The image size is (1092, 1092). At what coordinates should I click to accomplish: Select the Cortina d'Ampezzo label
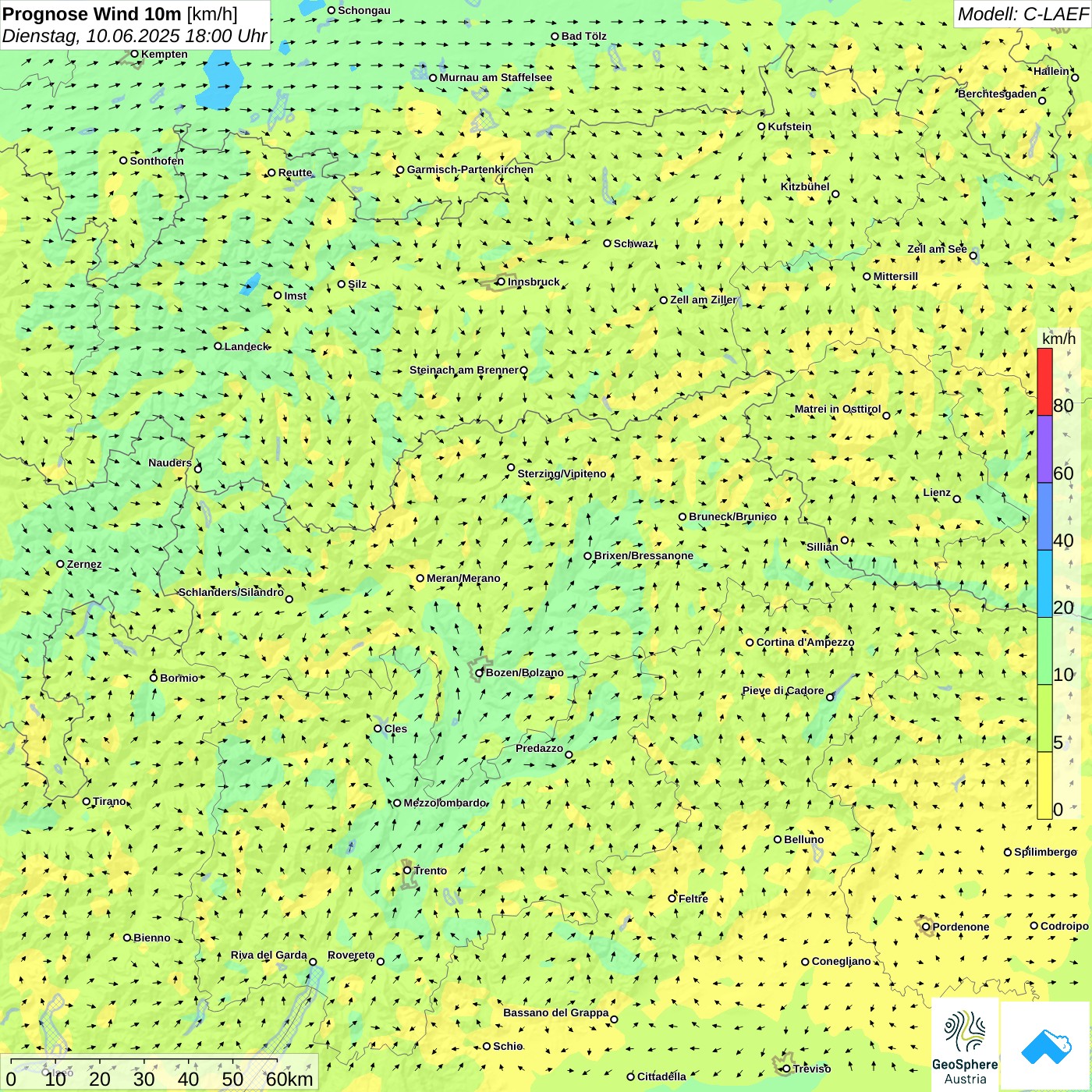pos(805,642)
